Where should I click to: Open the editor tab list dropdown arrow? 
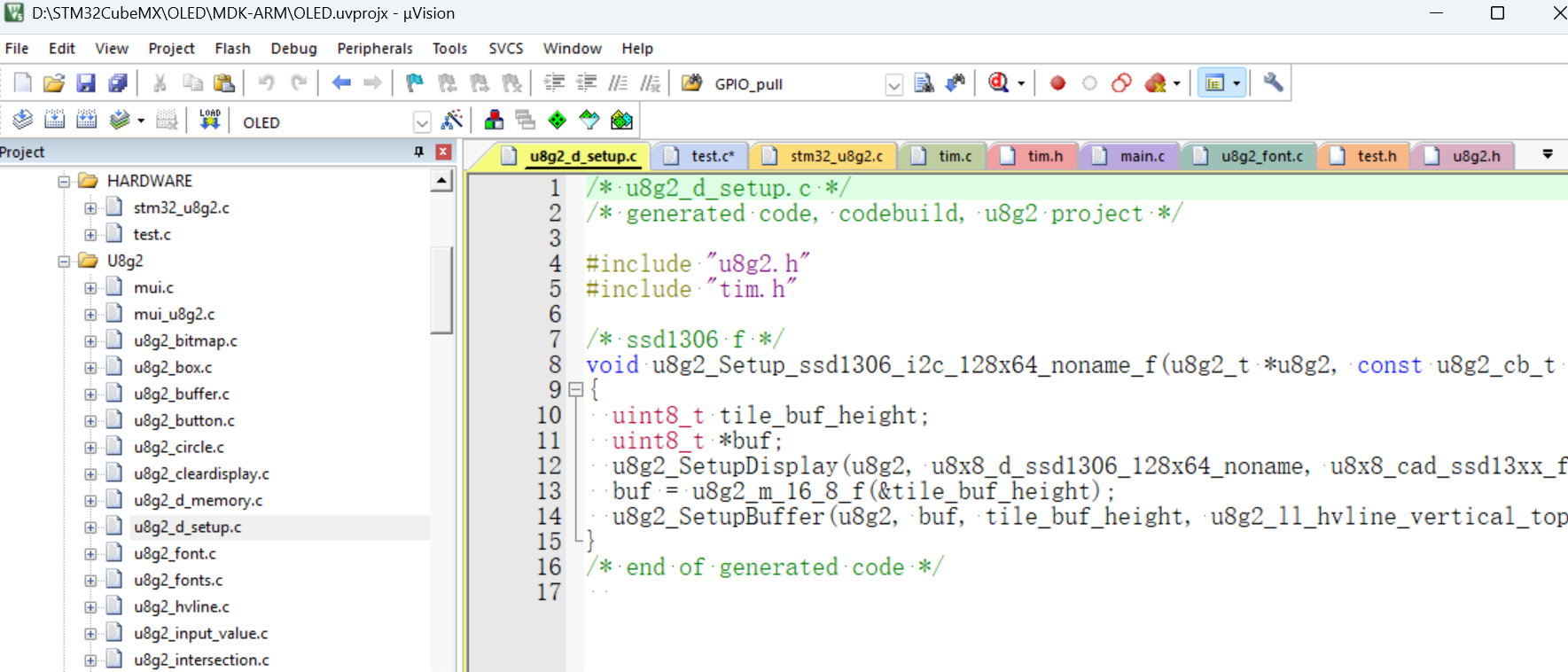click(1548, 154)
